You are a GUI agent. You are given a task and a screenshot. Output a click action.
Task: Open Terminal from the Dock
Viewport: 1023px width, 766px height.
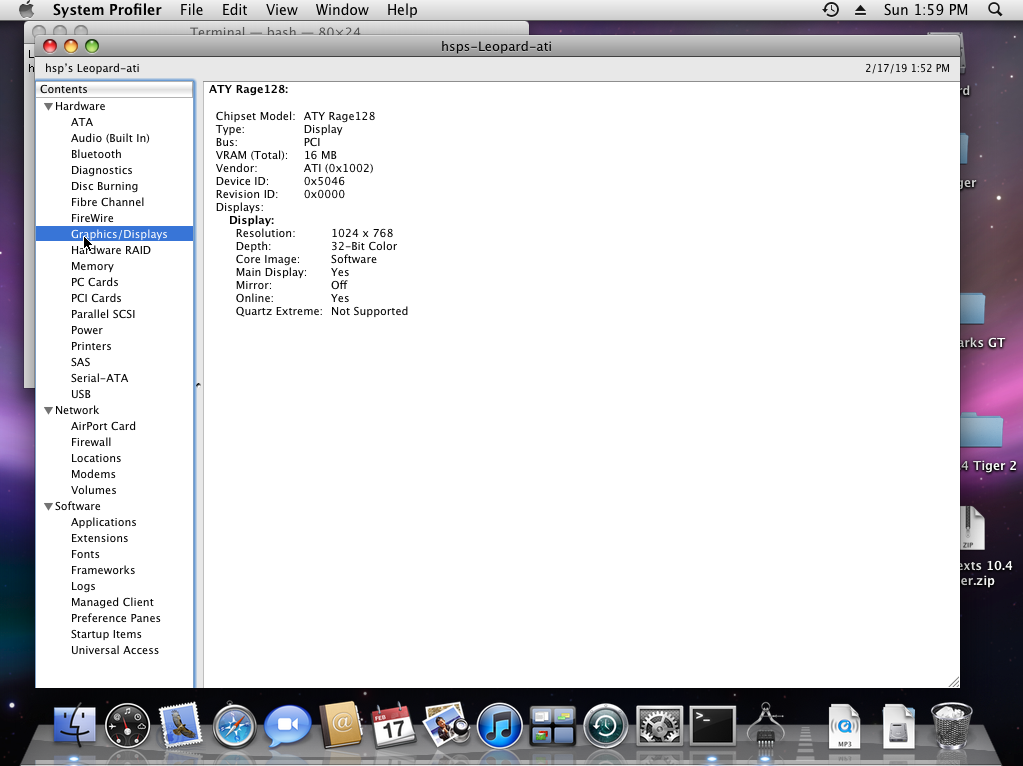click(x=712, y=726)
